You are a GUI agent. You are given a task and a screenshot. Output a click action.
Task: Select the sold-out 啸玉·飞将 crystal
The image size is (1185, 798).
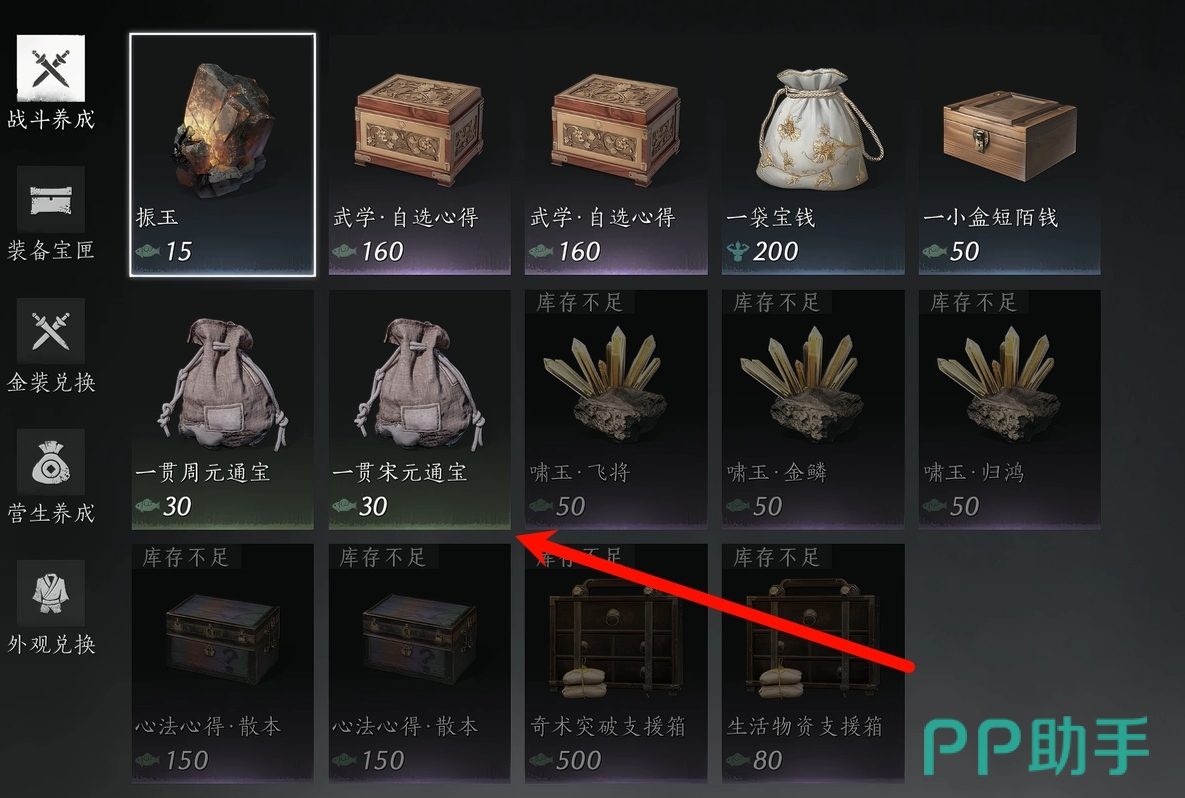pyautogui.click(x=616, y=409)
